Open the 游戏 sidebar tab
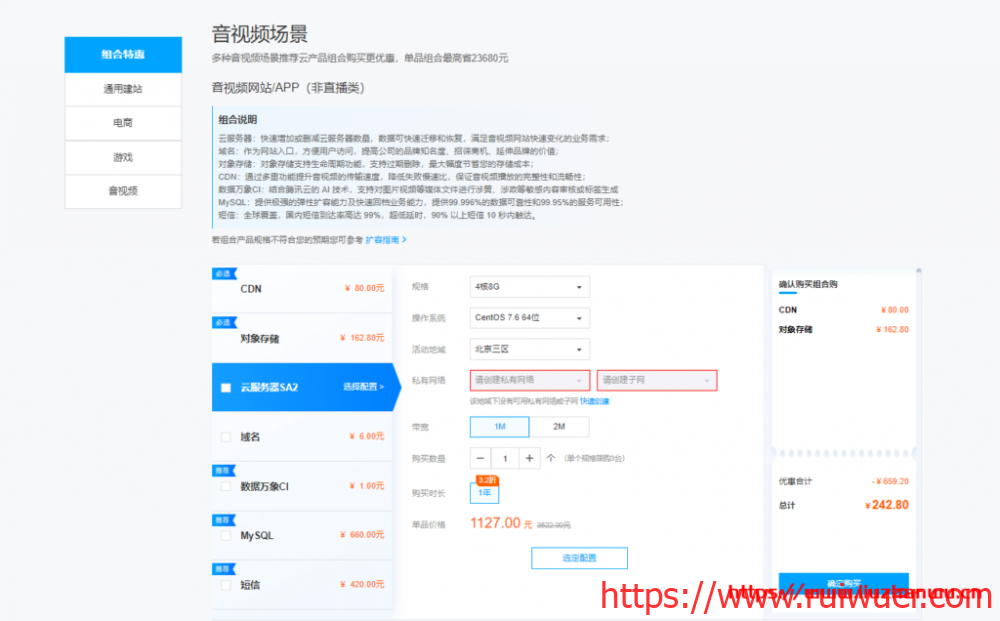Screen dimensions: 1000x621 (123, 157)
